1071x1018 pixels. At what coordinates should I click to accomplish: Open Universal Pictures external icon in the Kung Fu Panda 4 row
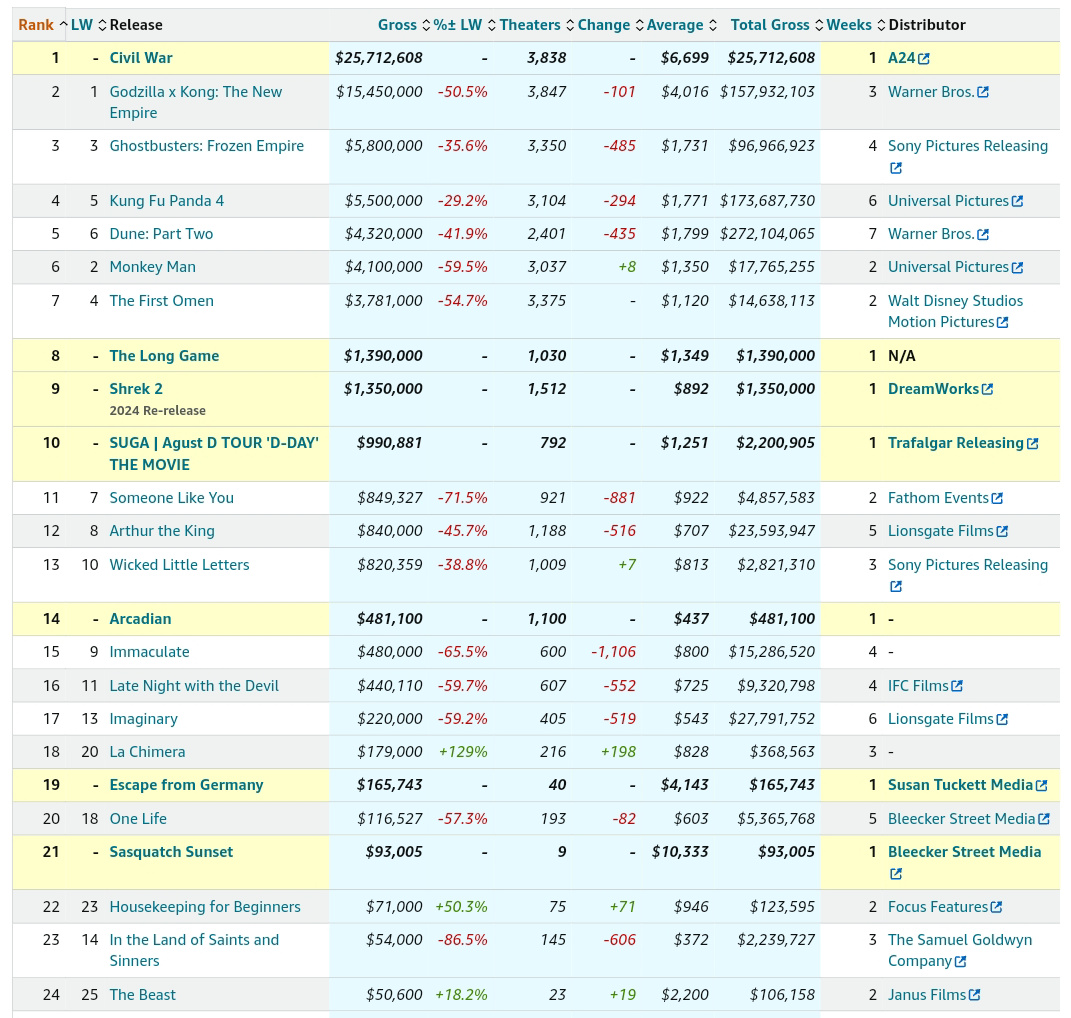pyautogui.click(x=1018, y=202)
